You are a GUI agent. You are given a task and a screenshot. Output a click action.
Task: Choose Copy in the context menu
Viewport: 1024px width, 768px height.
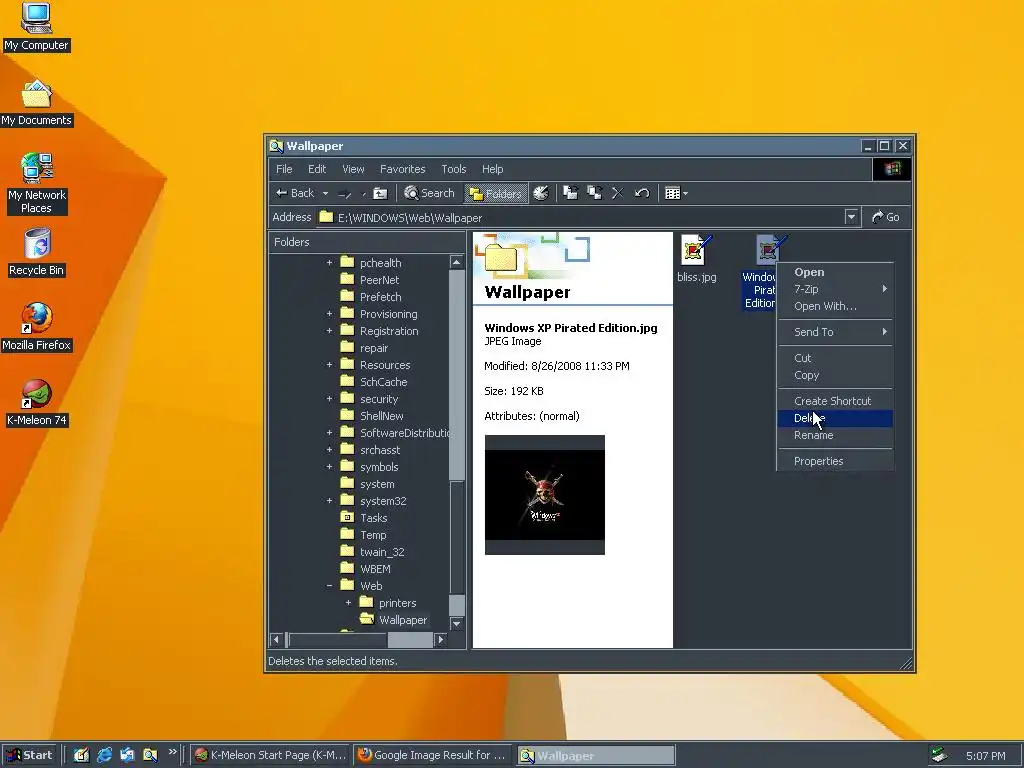(835, 376)
